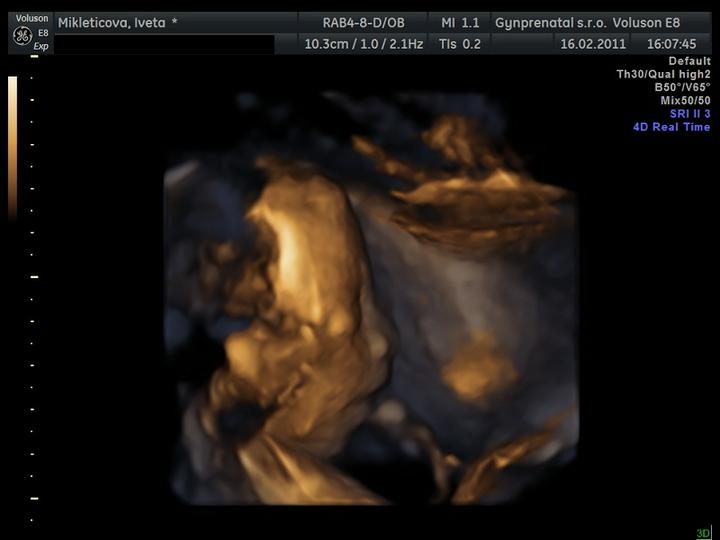
Task: Click the green 3D indicator icon
Action: [x=703, y=533]
